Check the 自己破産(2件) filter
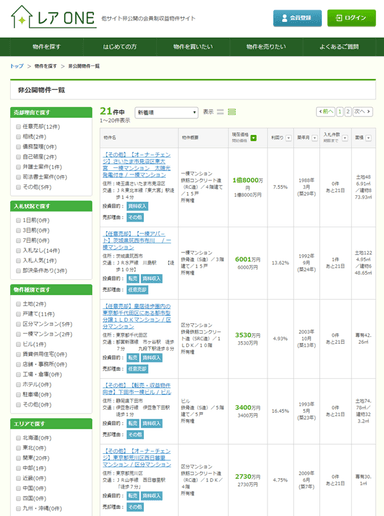The height and width of the screenshot is (516, 384). pos(18,157)
